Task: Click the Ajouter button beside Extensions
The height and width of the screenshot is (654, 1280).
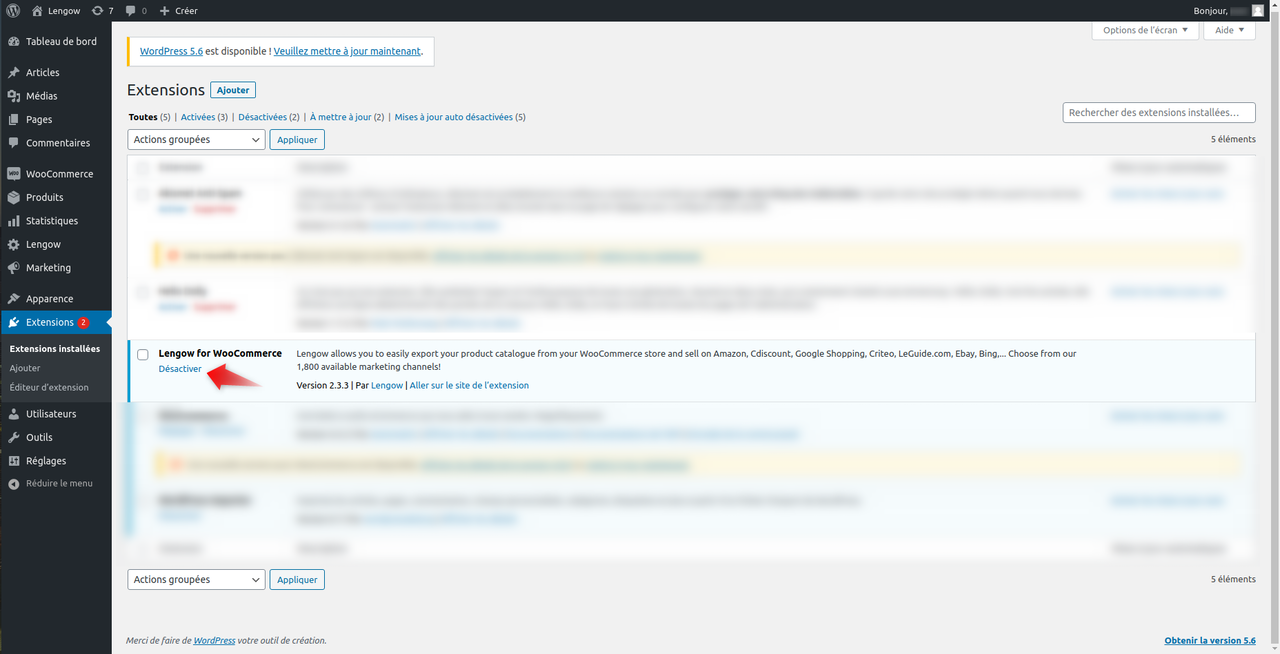Action: click(233, 90)
